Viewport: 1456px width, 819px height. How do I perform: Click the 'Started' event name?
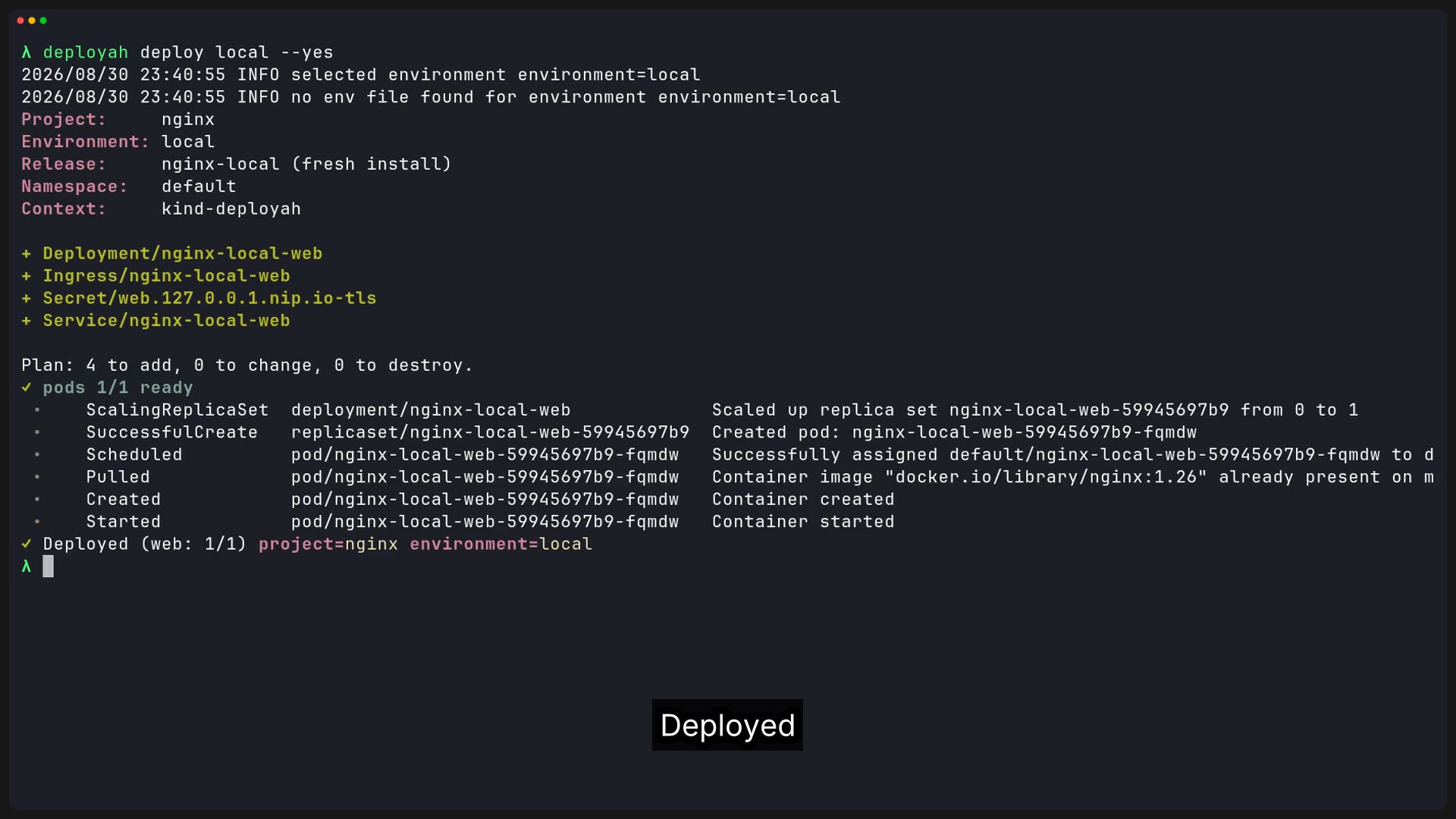[124, 522]
